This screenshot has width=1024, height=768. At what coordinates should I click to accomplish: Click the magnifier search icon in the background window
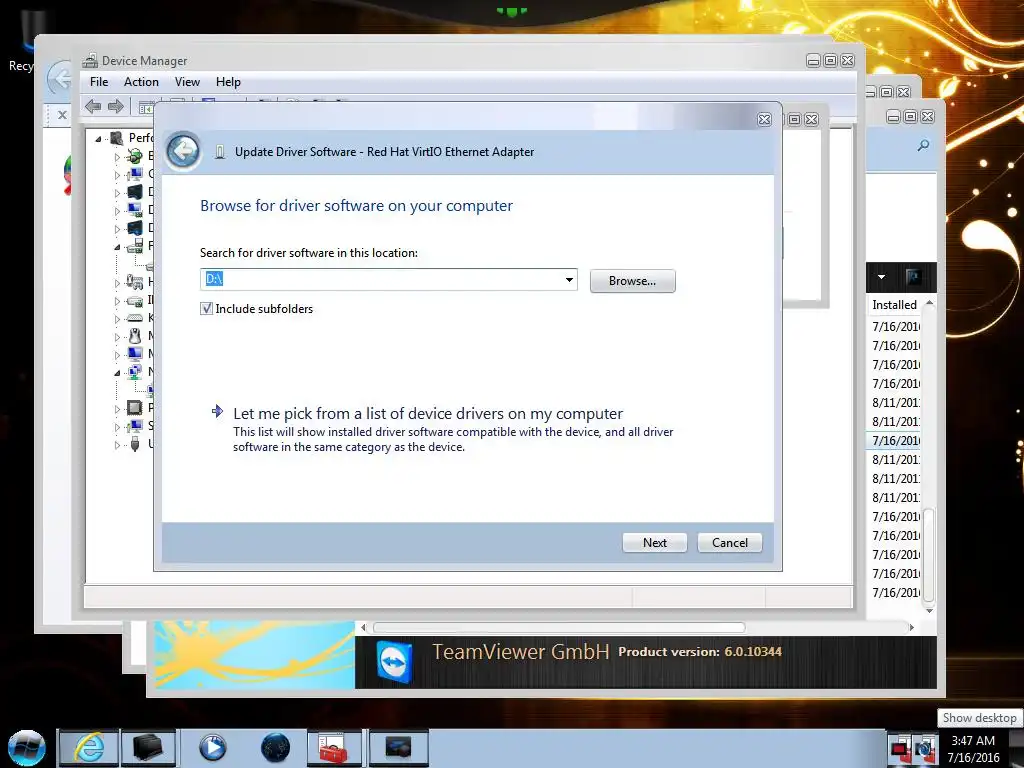923,145
